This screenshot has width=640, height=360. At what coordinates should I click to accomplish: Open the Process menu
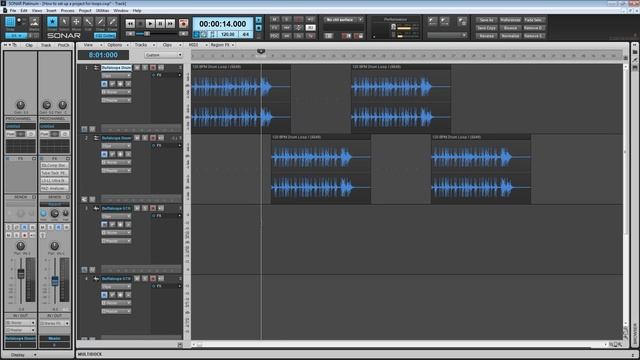68,11
